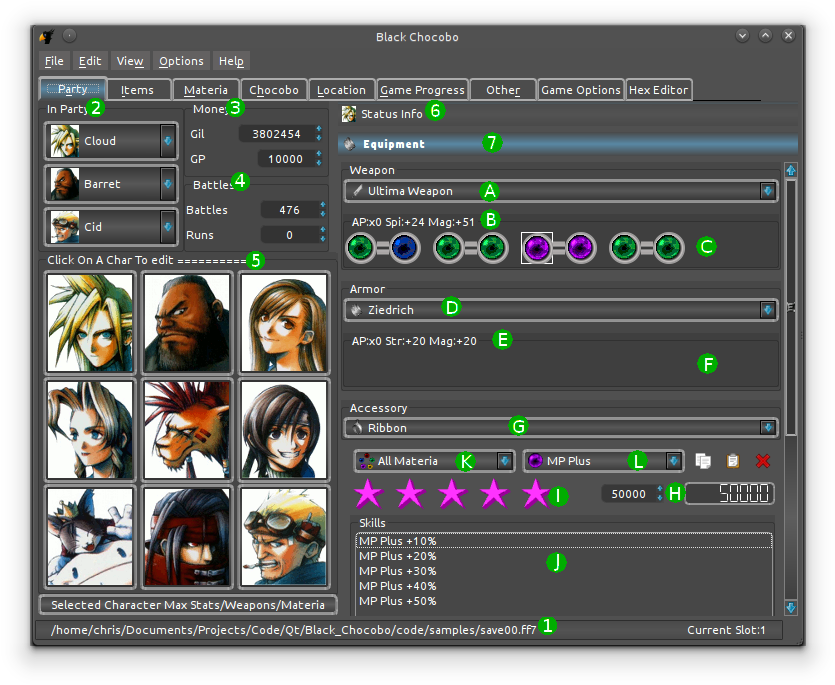Image resolution: width=835 pixels, height=685 pixels.
Task: Edit Cloud via his large portrait
Action: (90, 322)
